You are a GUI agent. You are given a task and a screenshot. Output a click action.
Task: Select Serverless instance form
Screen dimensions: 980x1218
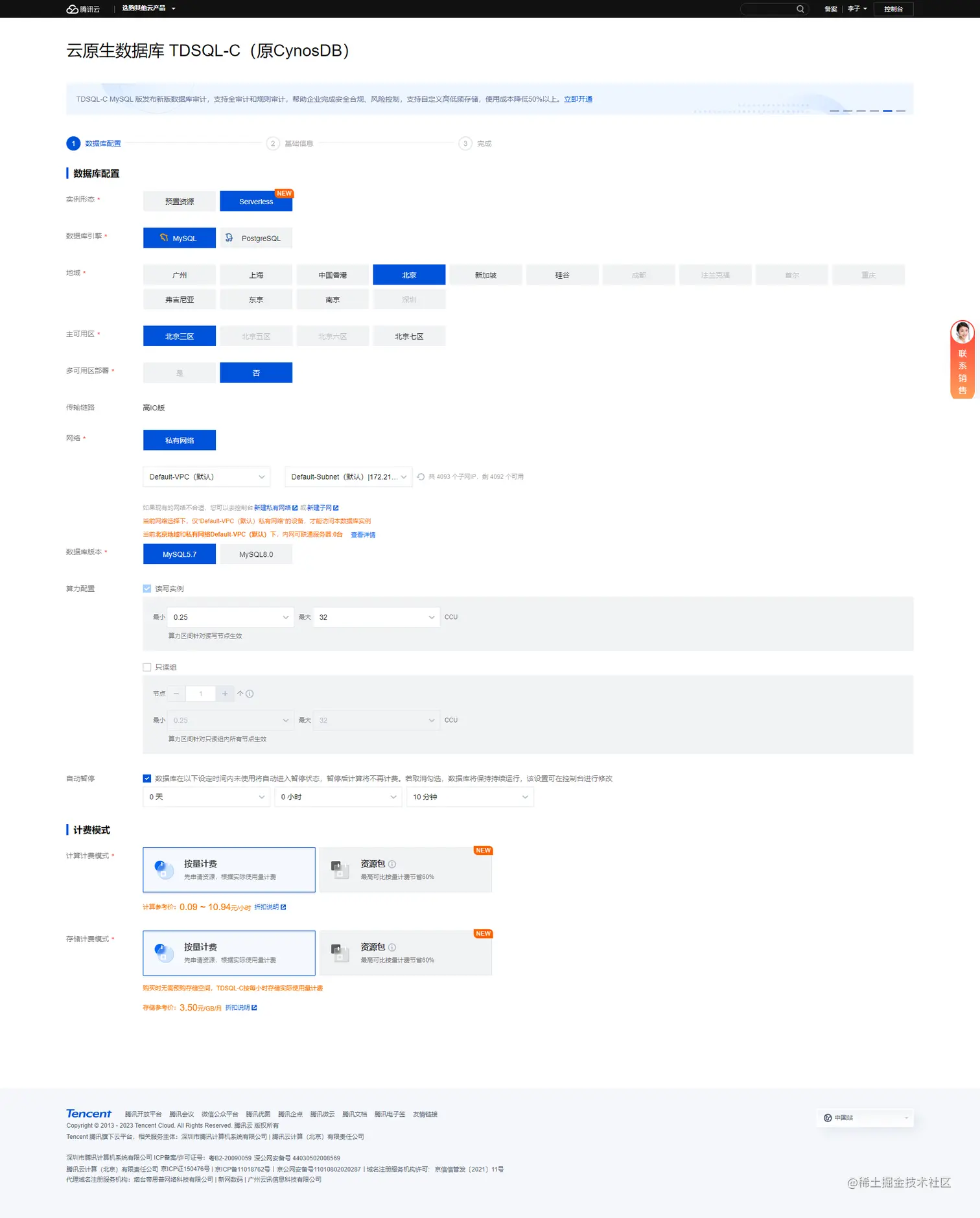tap(256, 202)
